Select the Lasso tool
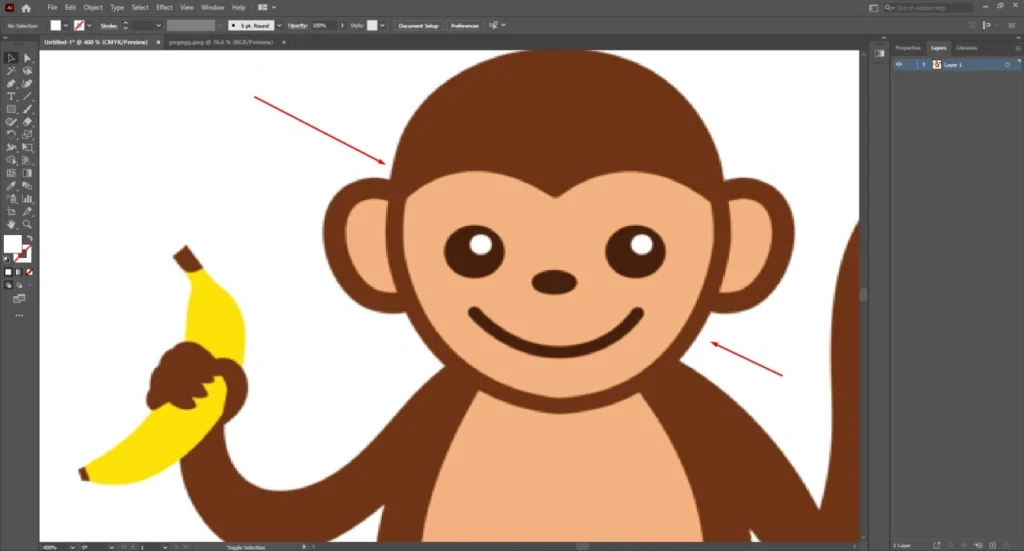1024x551 pixels. coord(27,71)
